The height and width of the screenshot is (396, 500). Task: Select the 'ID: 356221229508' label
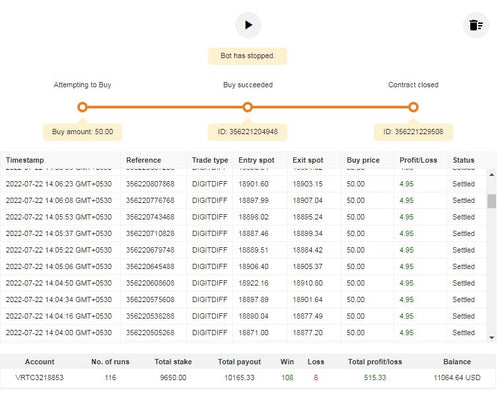413,132
